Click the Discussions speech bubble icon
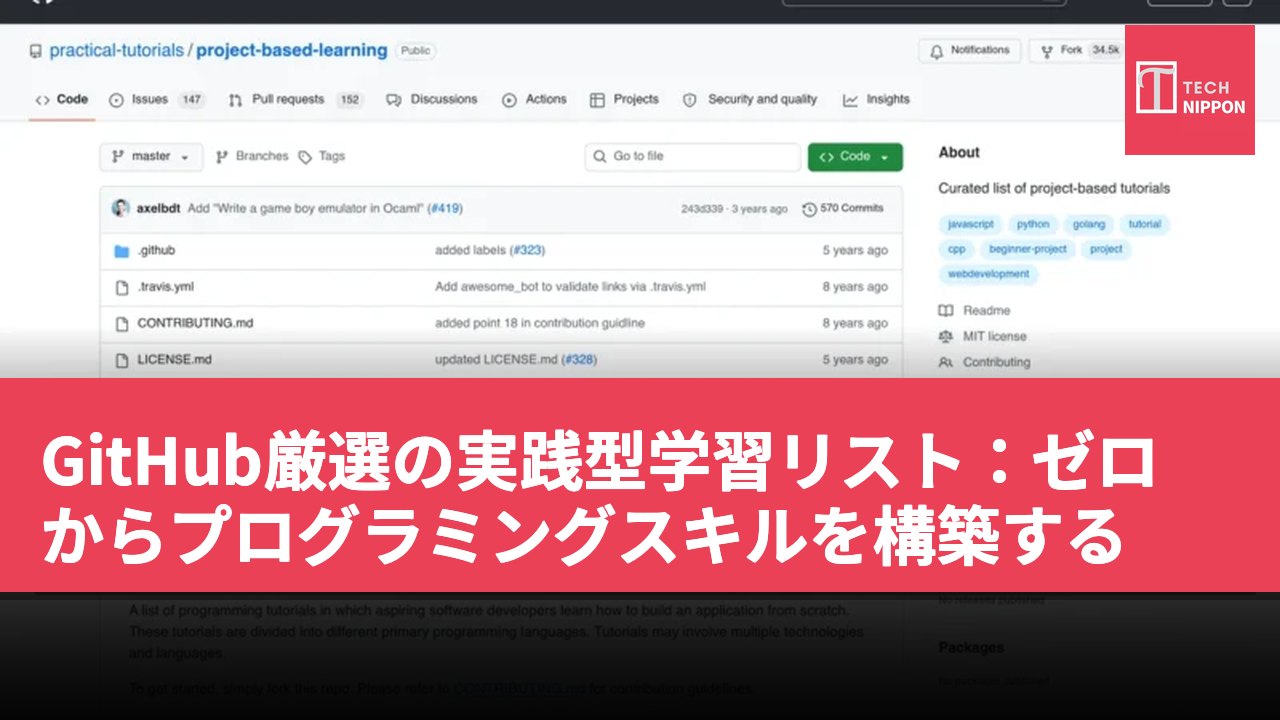Screen dimensions: 1280x720 pyautogui.click(x=393, y=100)
